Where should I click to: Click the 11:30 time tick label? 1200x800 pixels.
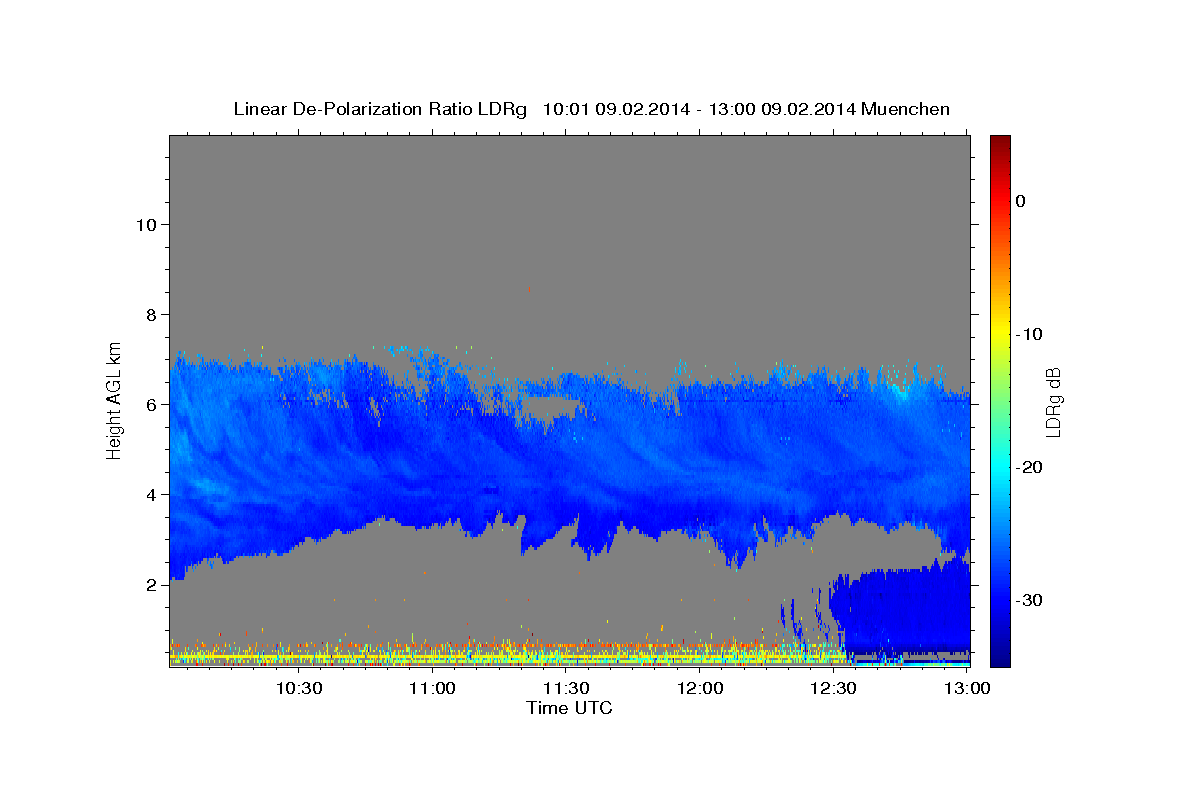567,688
